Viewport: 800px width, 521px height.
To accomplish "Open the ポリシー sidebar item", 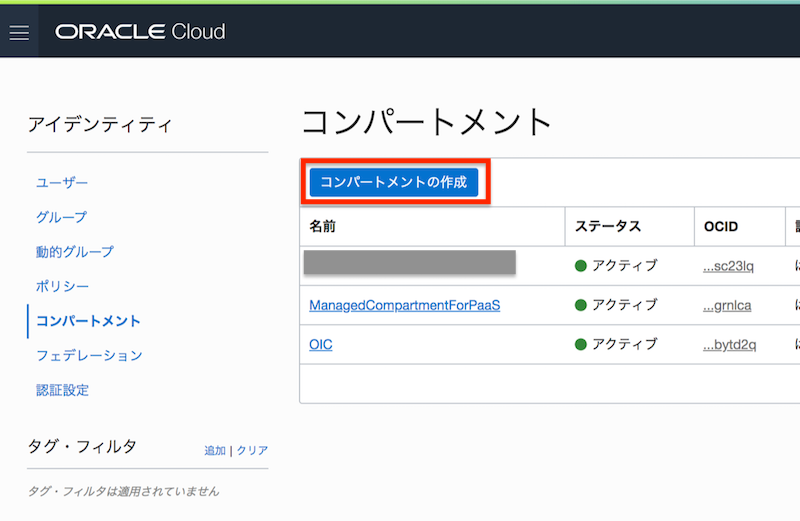I will (62, 287).
